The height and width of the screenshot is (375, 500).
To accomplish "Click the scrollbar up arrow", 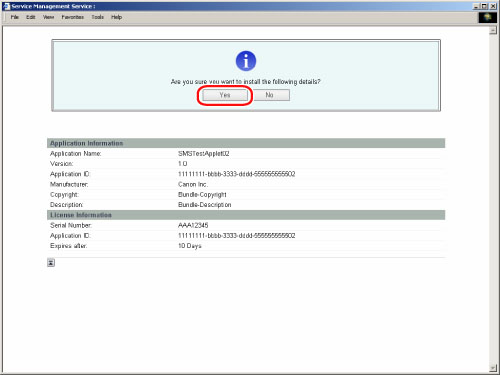I will click(x=493, y=31).
